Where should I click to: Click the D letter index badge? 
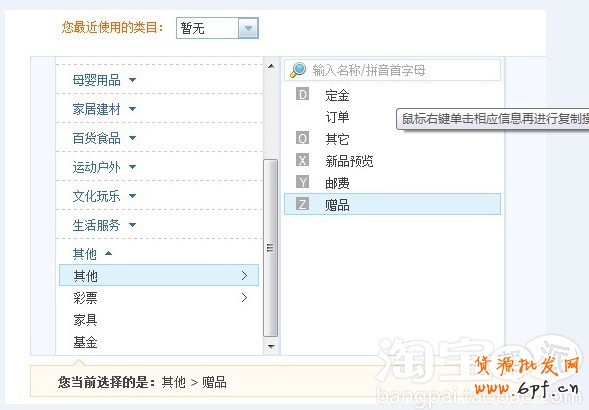tap(302, 94)
